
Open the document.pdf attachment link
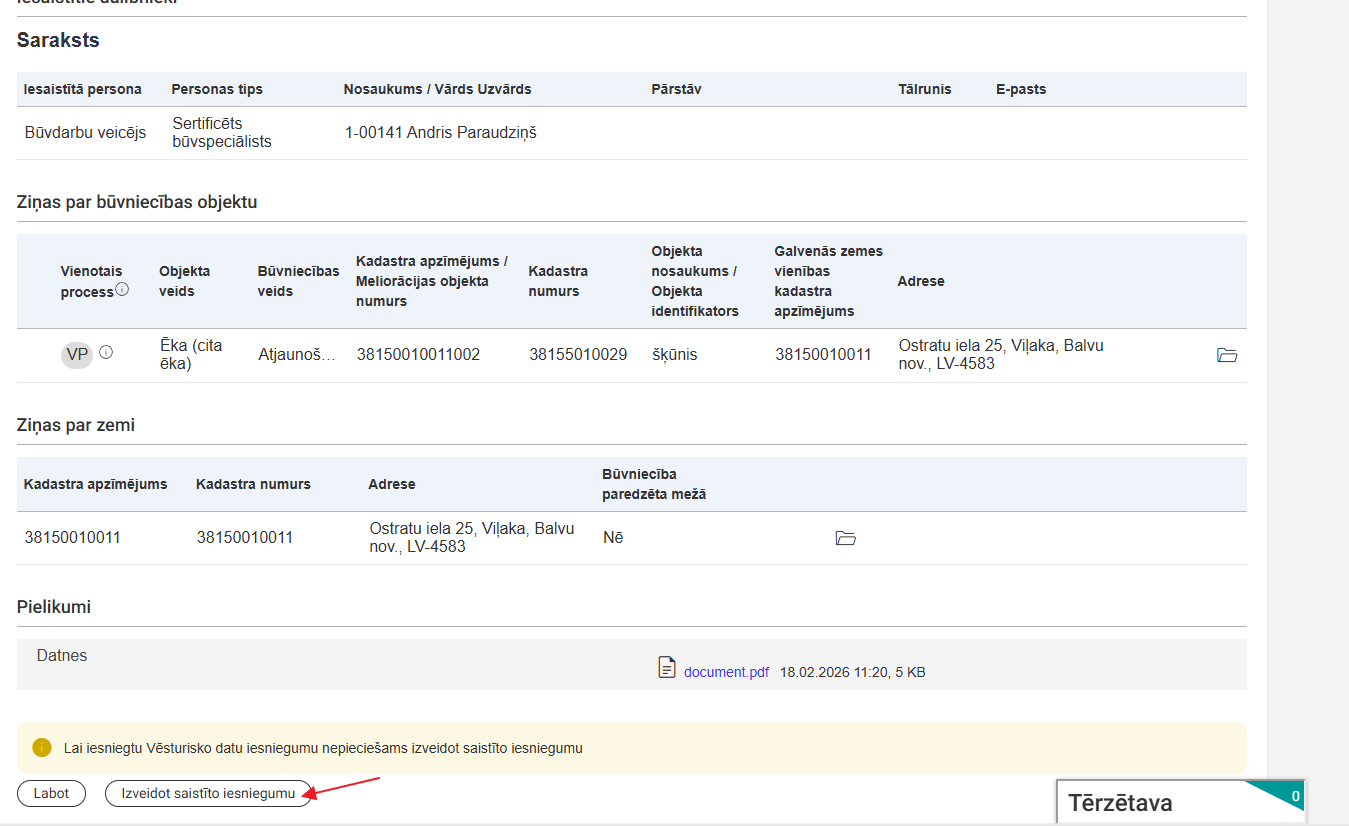pos(726,672)
